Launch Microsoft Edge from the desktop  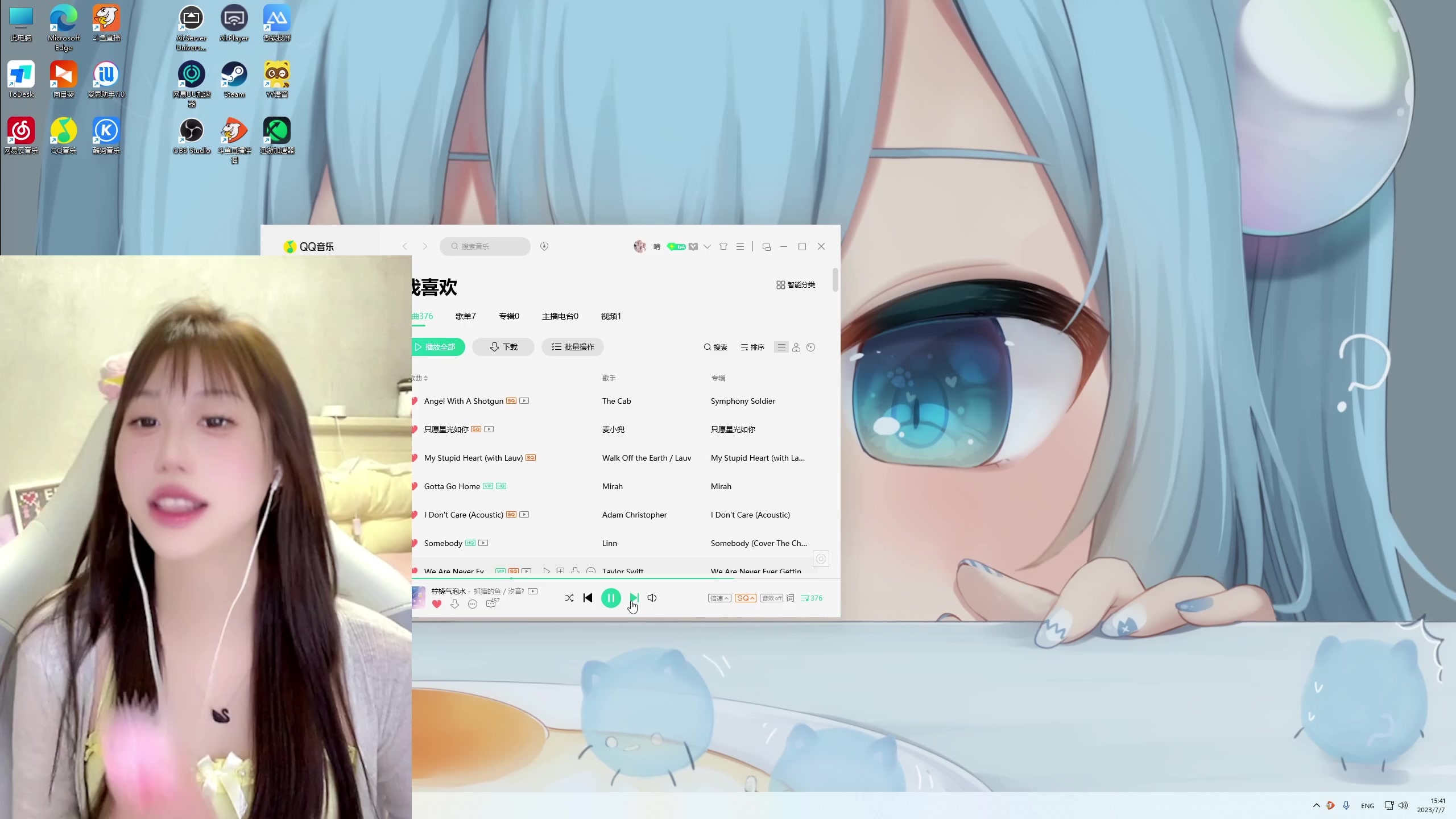pyautogui.click(x=64, y=27)
